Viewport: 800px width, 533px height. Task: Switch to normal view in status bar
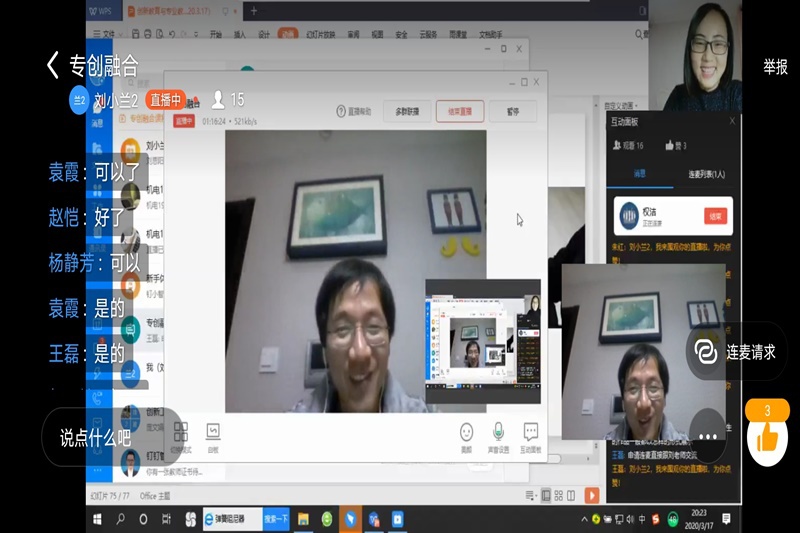coord(546,495)
